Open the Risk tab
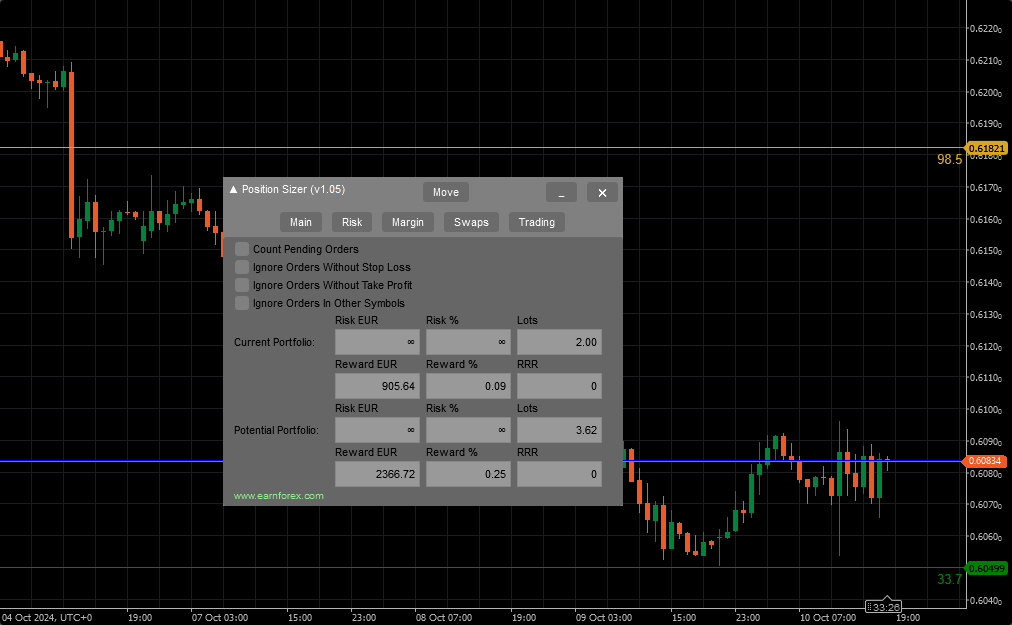The width and height of the screenshot is (1012, 625). click(352, 222)
